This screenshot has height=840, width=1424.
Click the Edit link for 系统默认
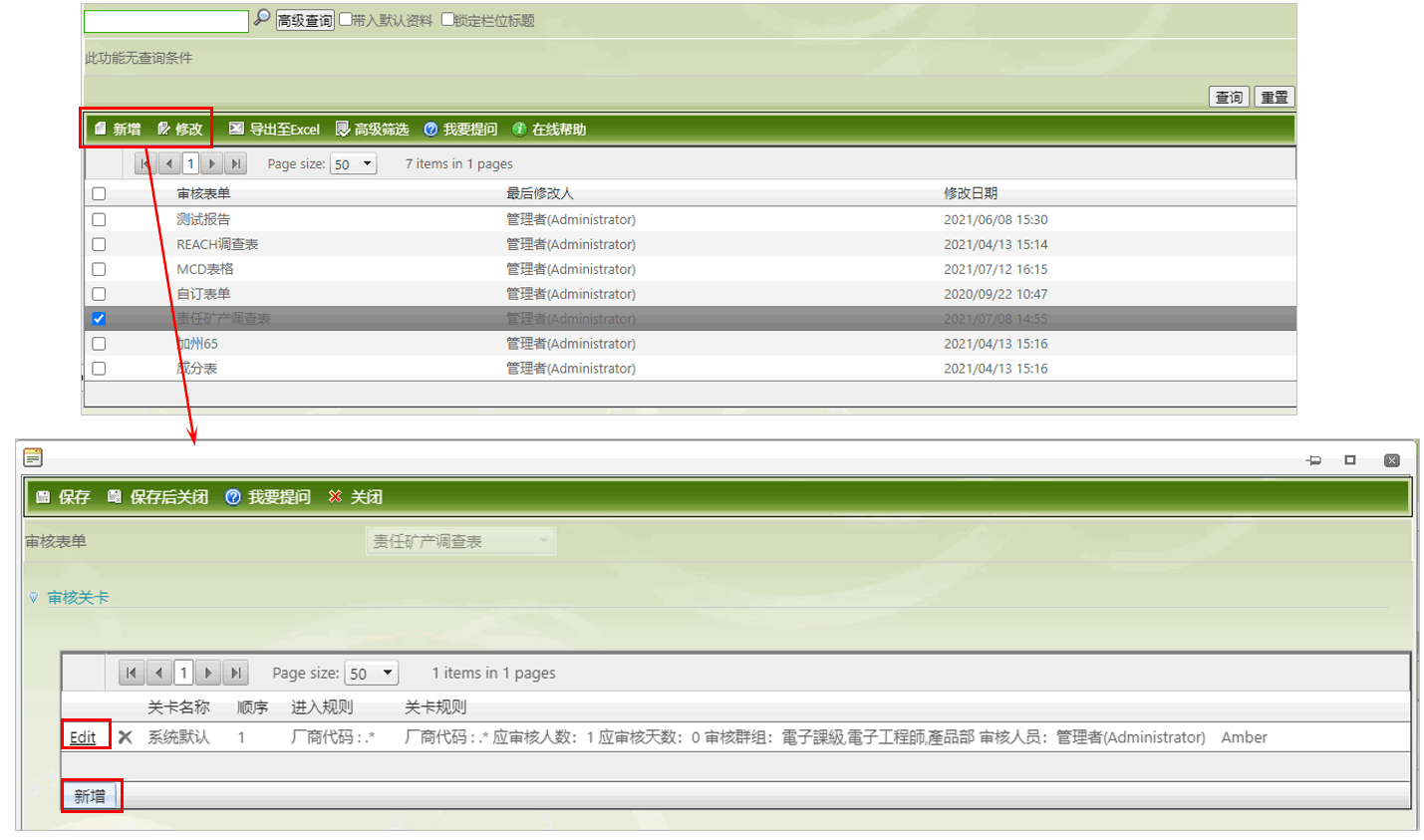pyautogui.click(x=83, y=737)
